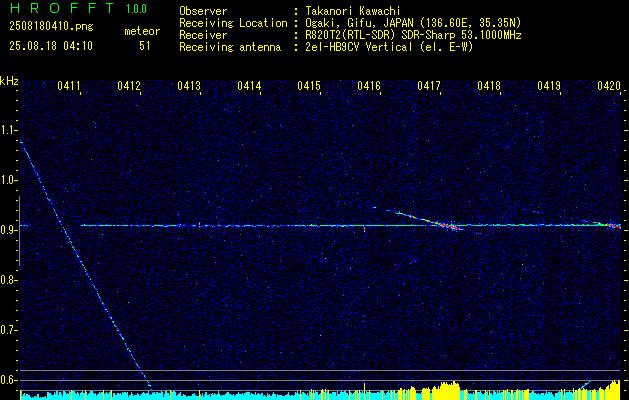Click the red meteor echo near 0417
This screenshot has height=400, width=629.
point(448,226)
